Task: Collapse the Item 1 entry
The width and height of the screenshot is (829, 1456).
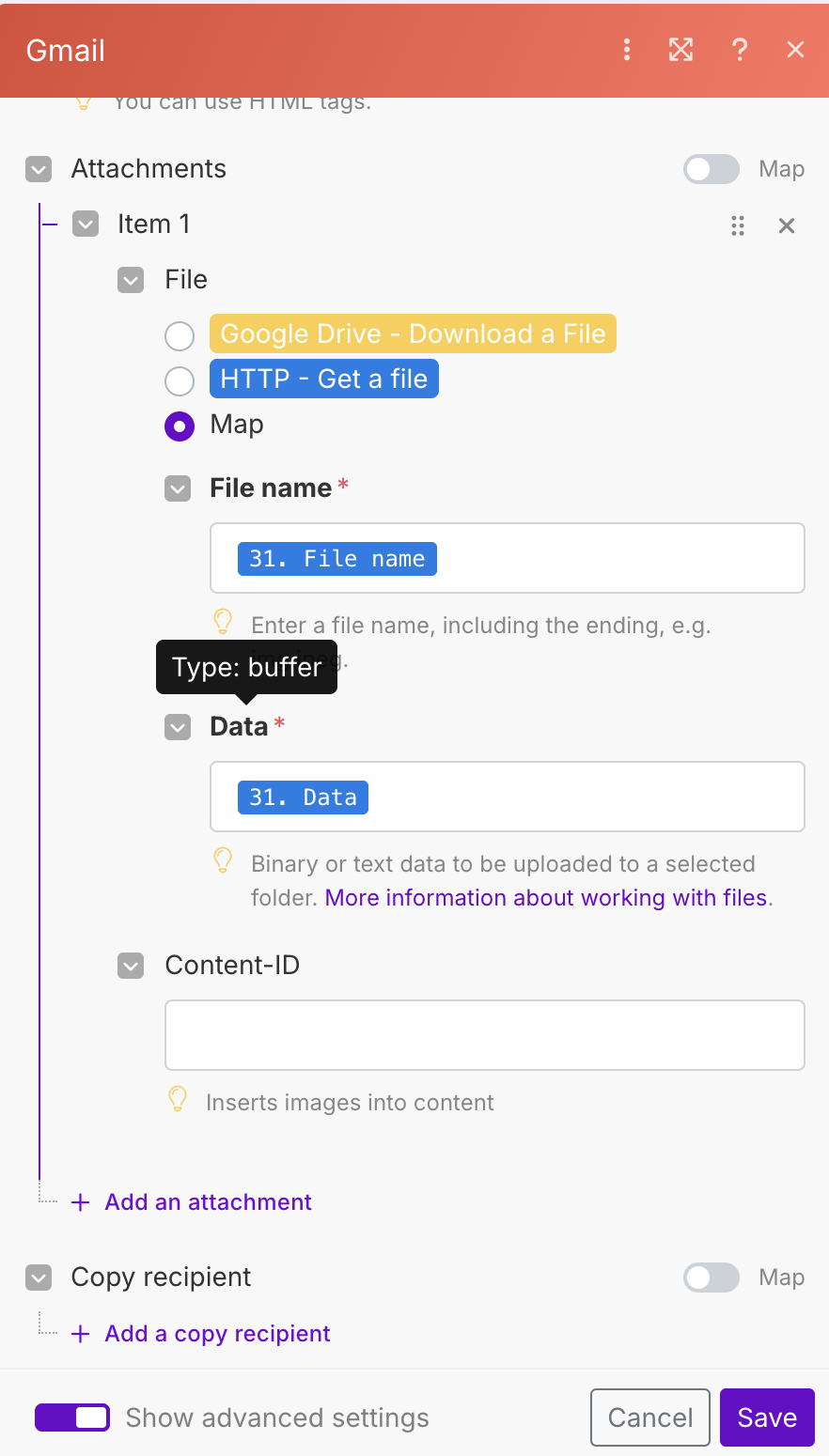Action: tap(86, 225)
